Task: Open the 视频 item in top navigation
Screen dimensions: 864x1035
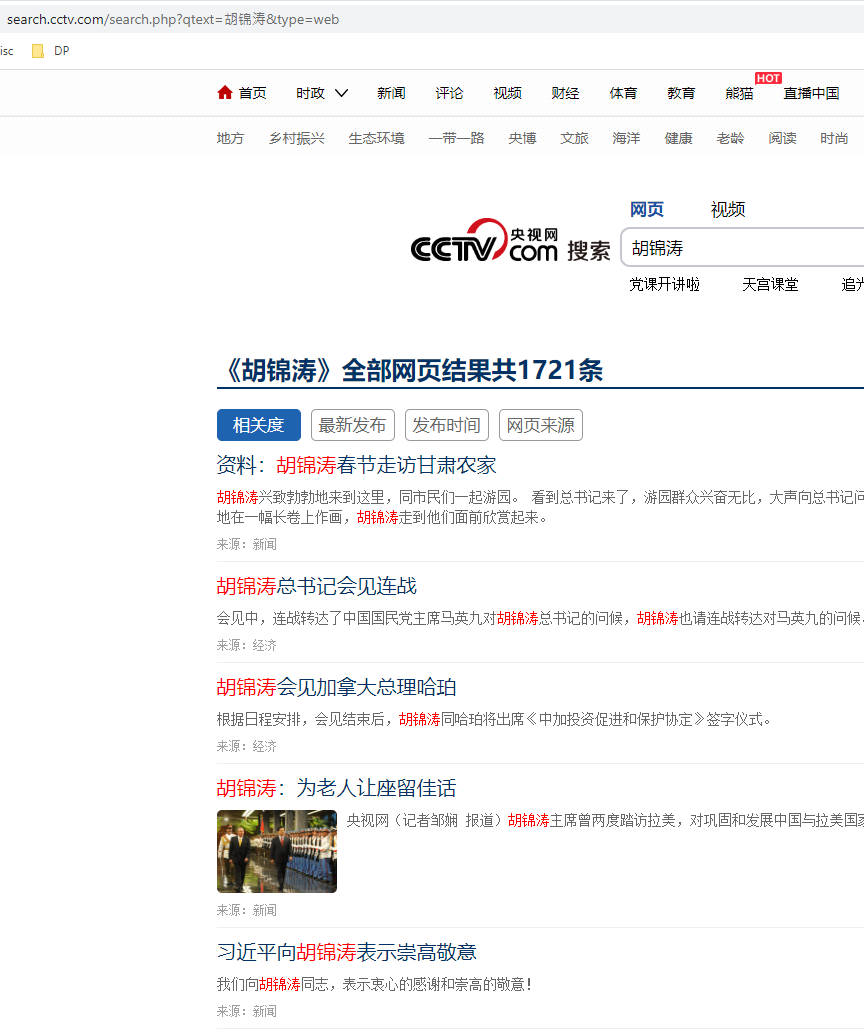Action: tap(508, 93)
